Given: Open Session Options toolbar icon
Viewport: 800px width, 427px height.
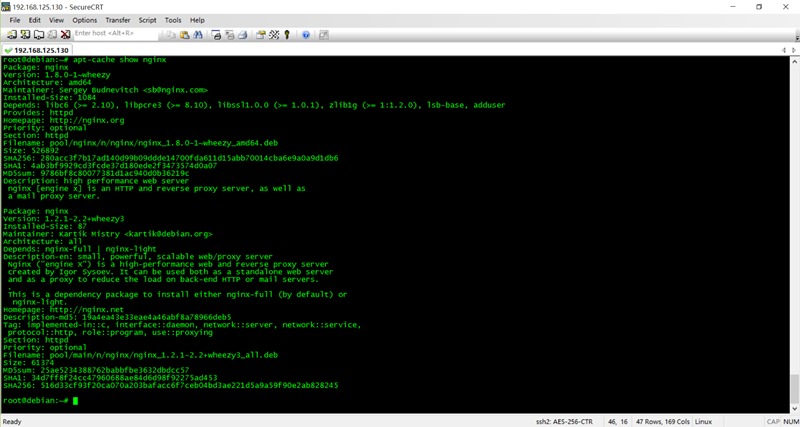Looking at the screenshot, I should coord(261,35).
